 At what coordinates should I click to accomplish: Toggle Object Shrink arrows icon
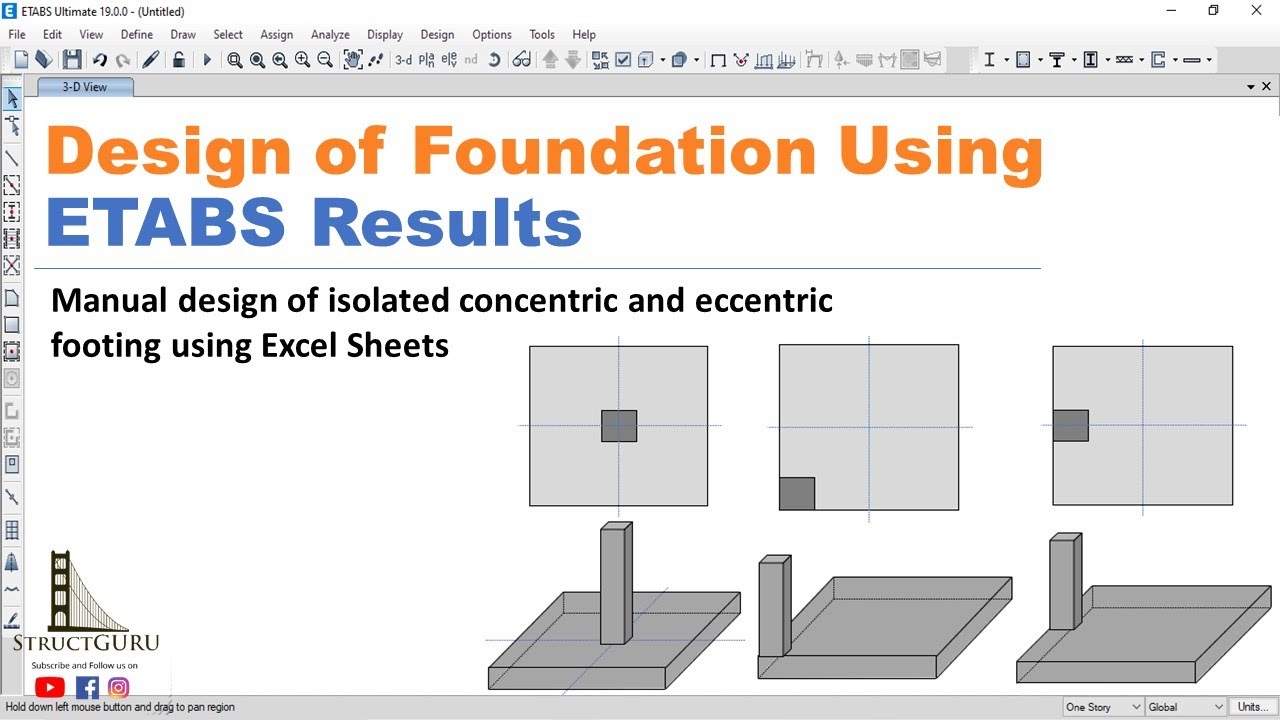(x=600, y=60)
